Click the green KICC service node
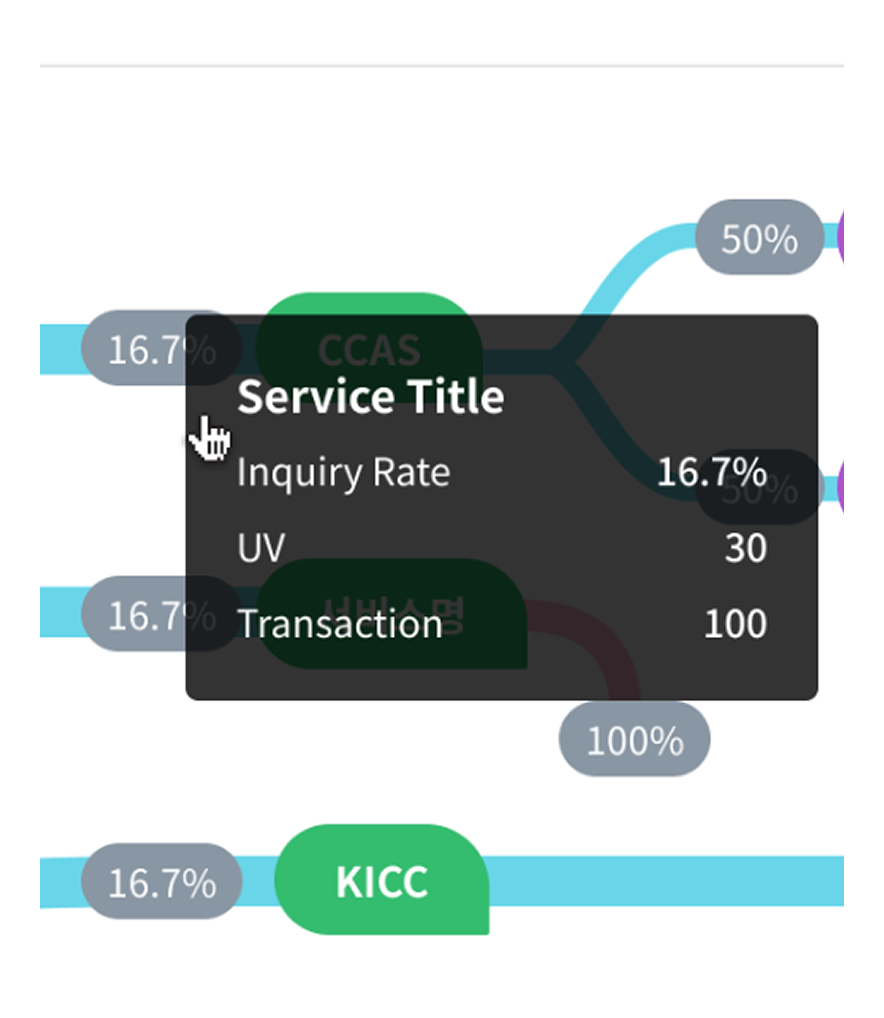This screenshot has height=1018, width=884. (x=382, y=880)
